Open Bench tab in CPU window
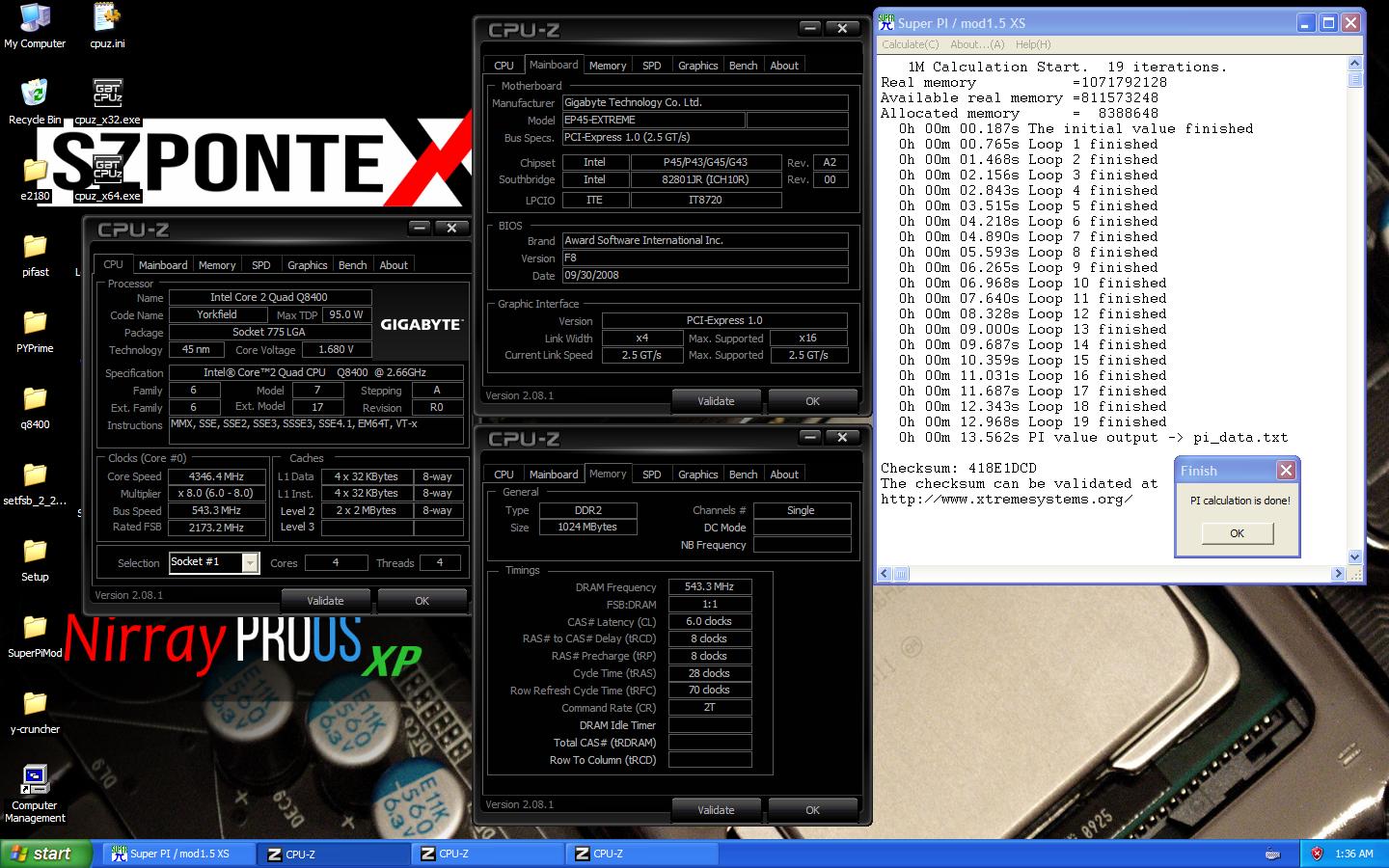This screenshot has width=1389, height=868. (x=352, y=265)
